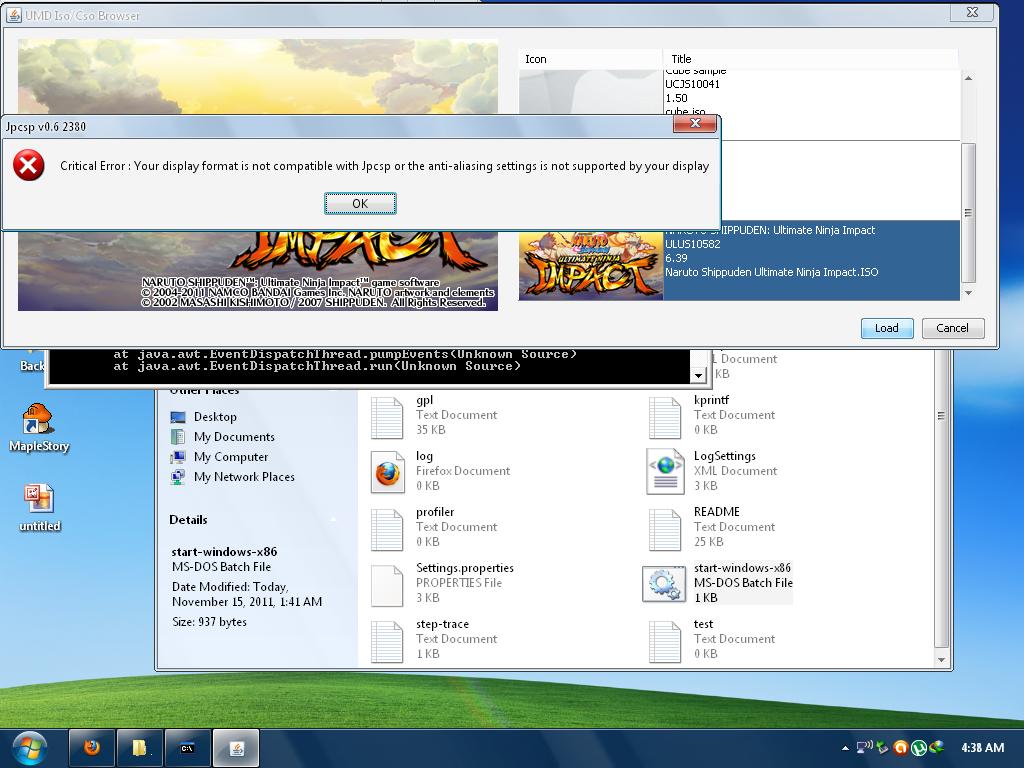Viewport: 1024px width, 768px height.
Task: Switch to Firefox in the taskbar
Action: 92,747
